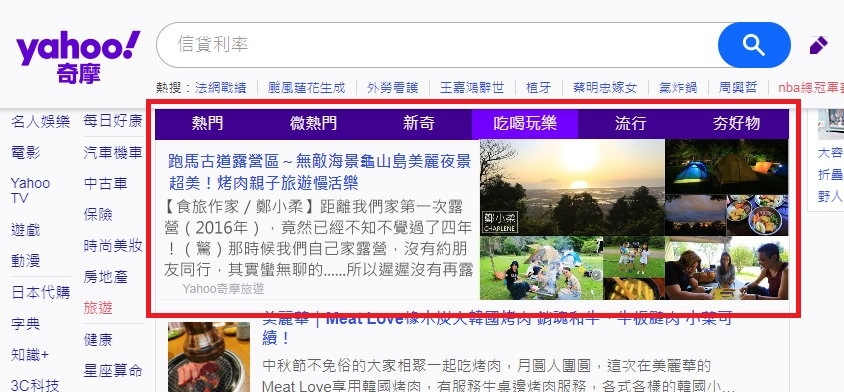Screen dimensions: 844x392
Task: Open 知識+ in the sidebar
Action: click(30, 355)
